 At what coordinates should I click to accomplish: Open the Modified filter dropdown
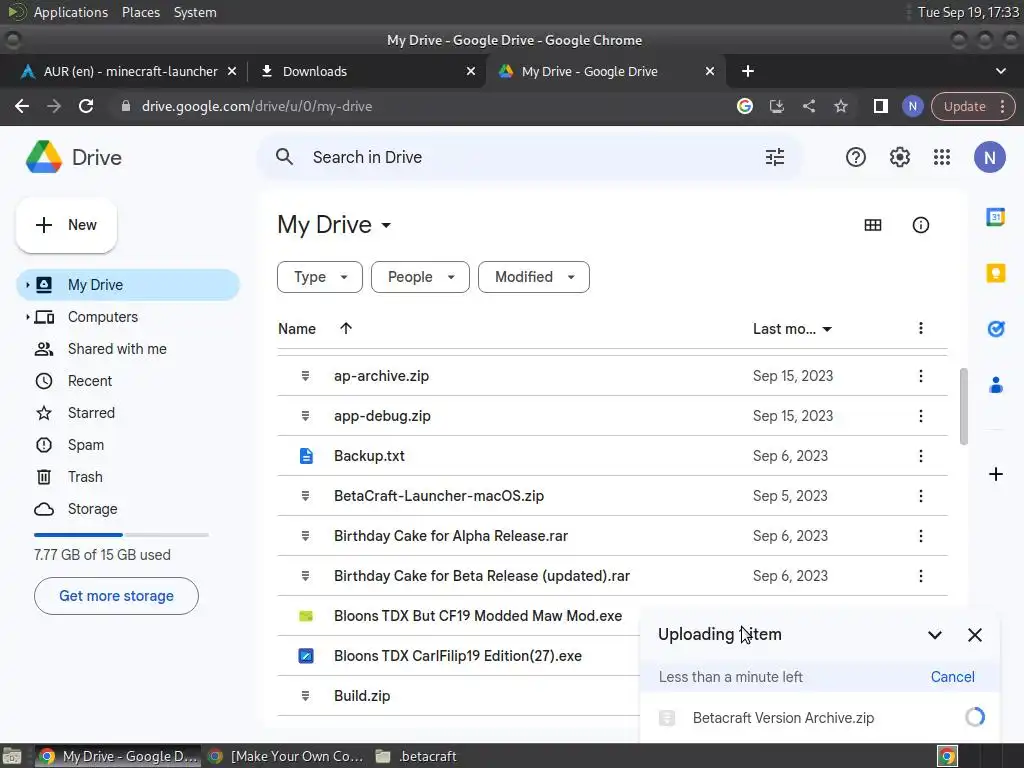534,277
